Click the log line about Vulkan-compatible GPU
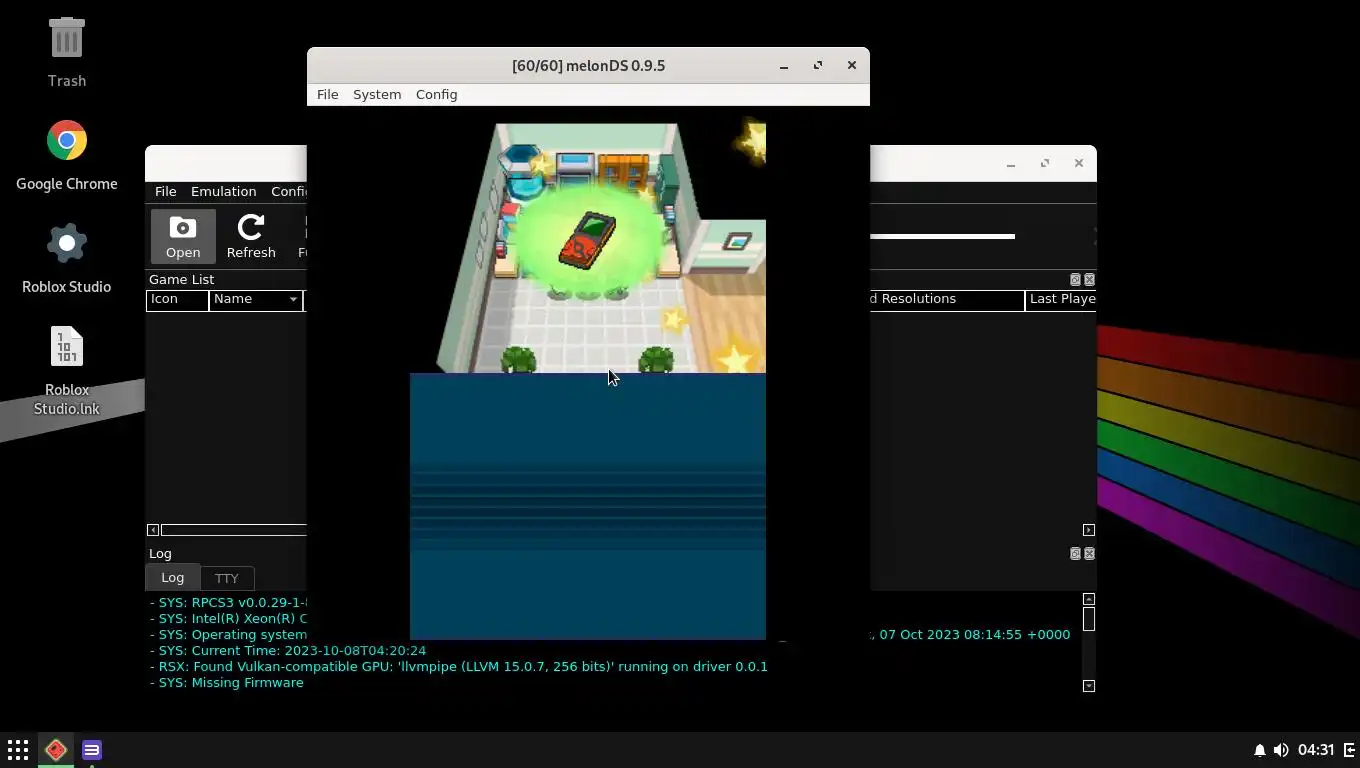This screenshot has width=1360, height=768. click(459, 667)
